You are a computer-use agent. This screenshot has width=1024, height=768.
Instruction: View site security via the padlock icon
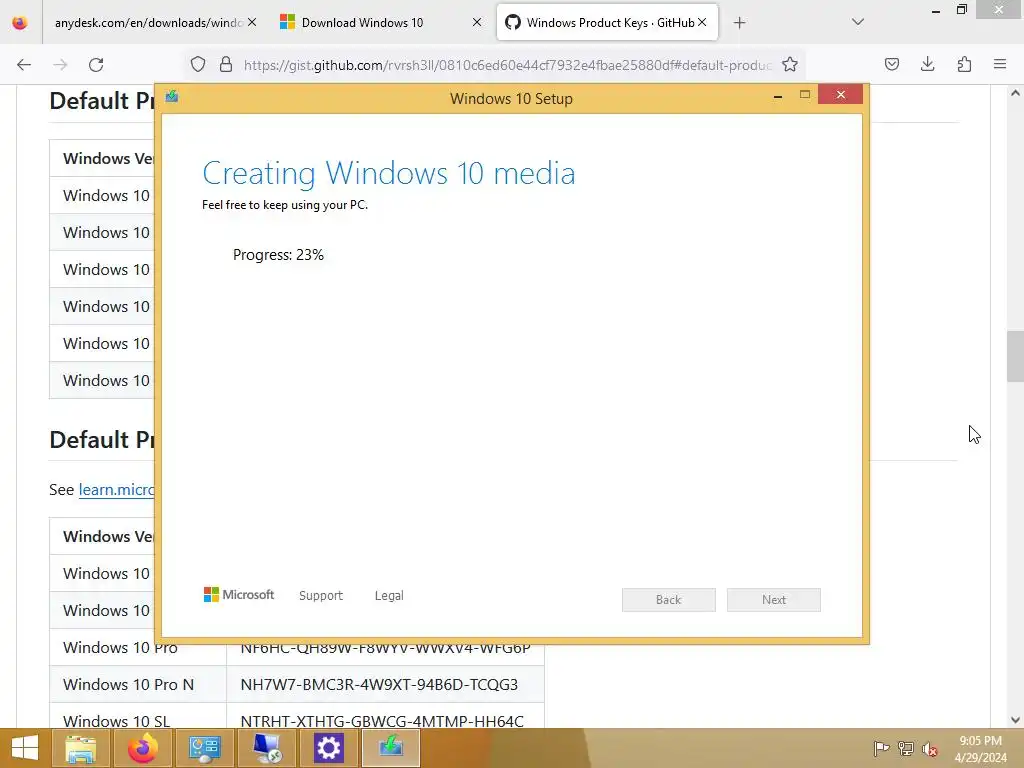[226, 65]
